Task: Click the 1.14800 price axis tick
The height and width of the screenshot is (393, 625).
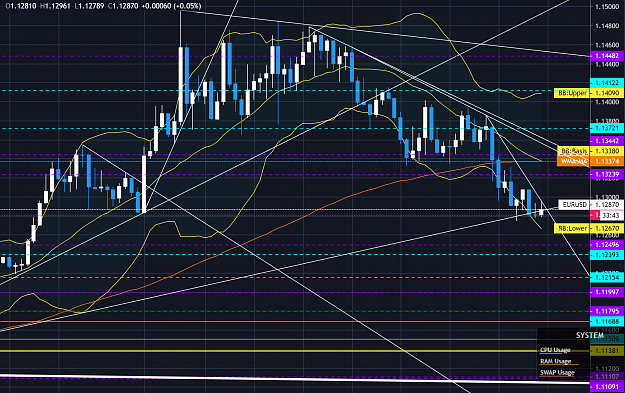Action: [607, 26]
